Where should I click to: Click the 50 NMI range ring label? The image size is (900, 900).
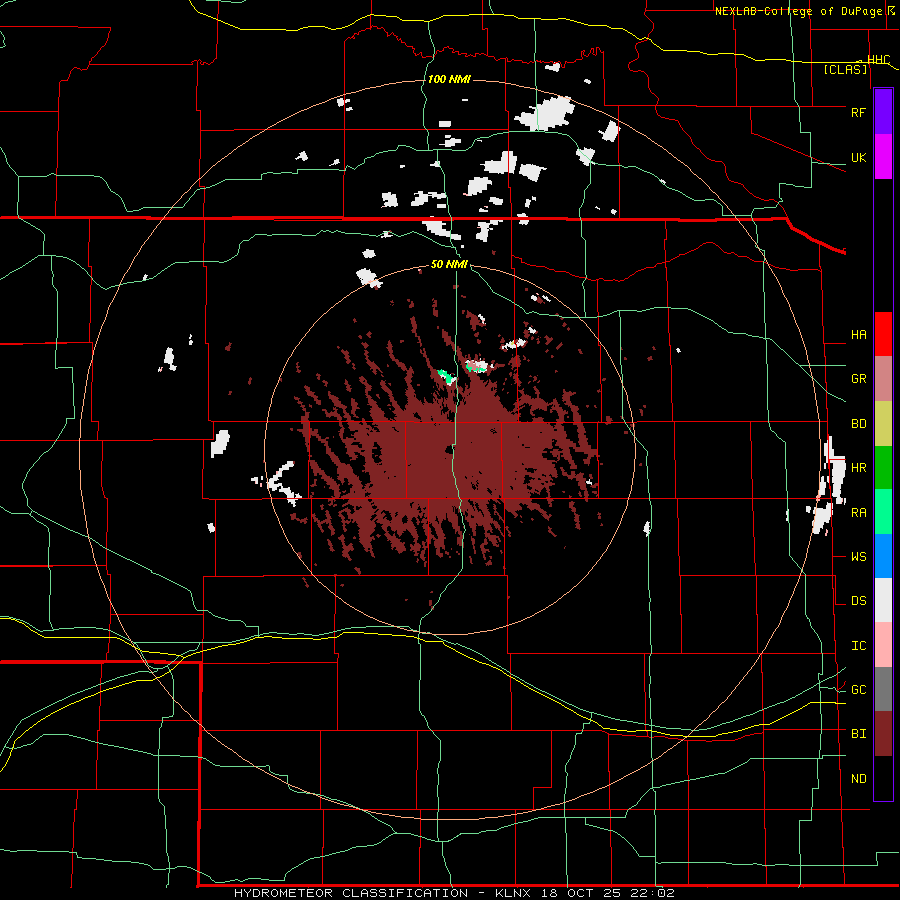coord(449,265)
